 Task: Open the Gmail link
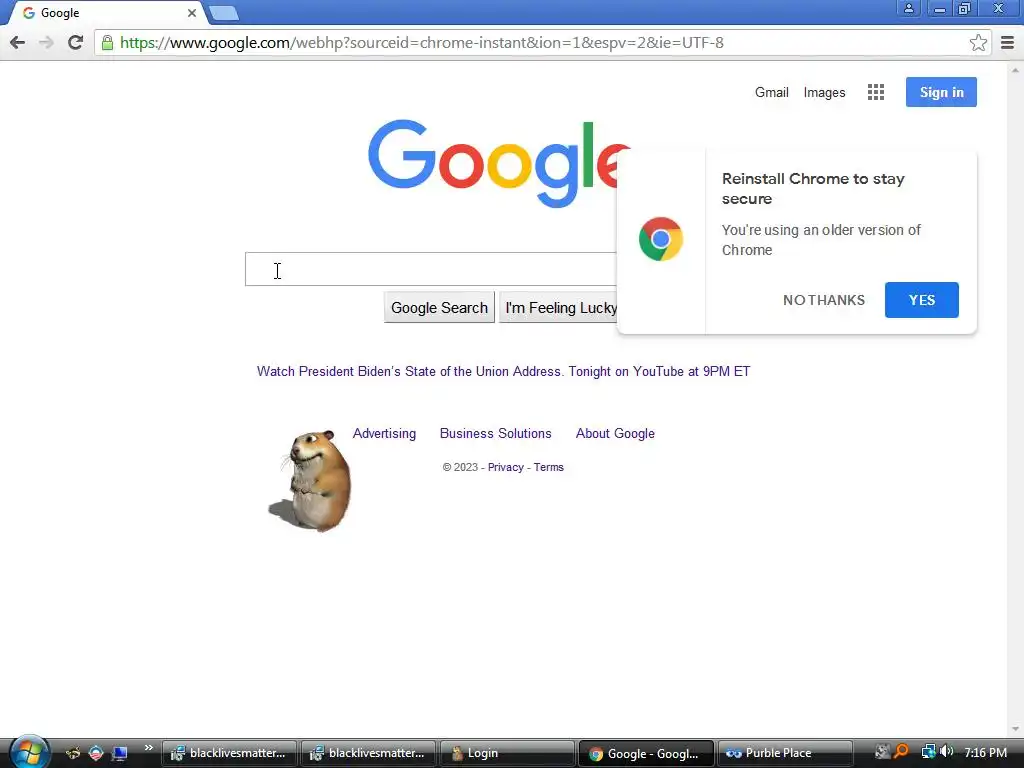771,92
